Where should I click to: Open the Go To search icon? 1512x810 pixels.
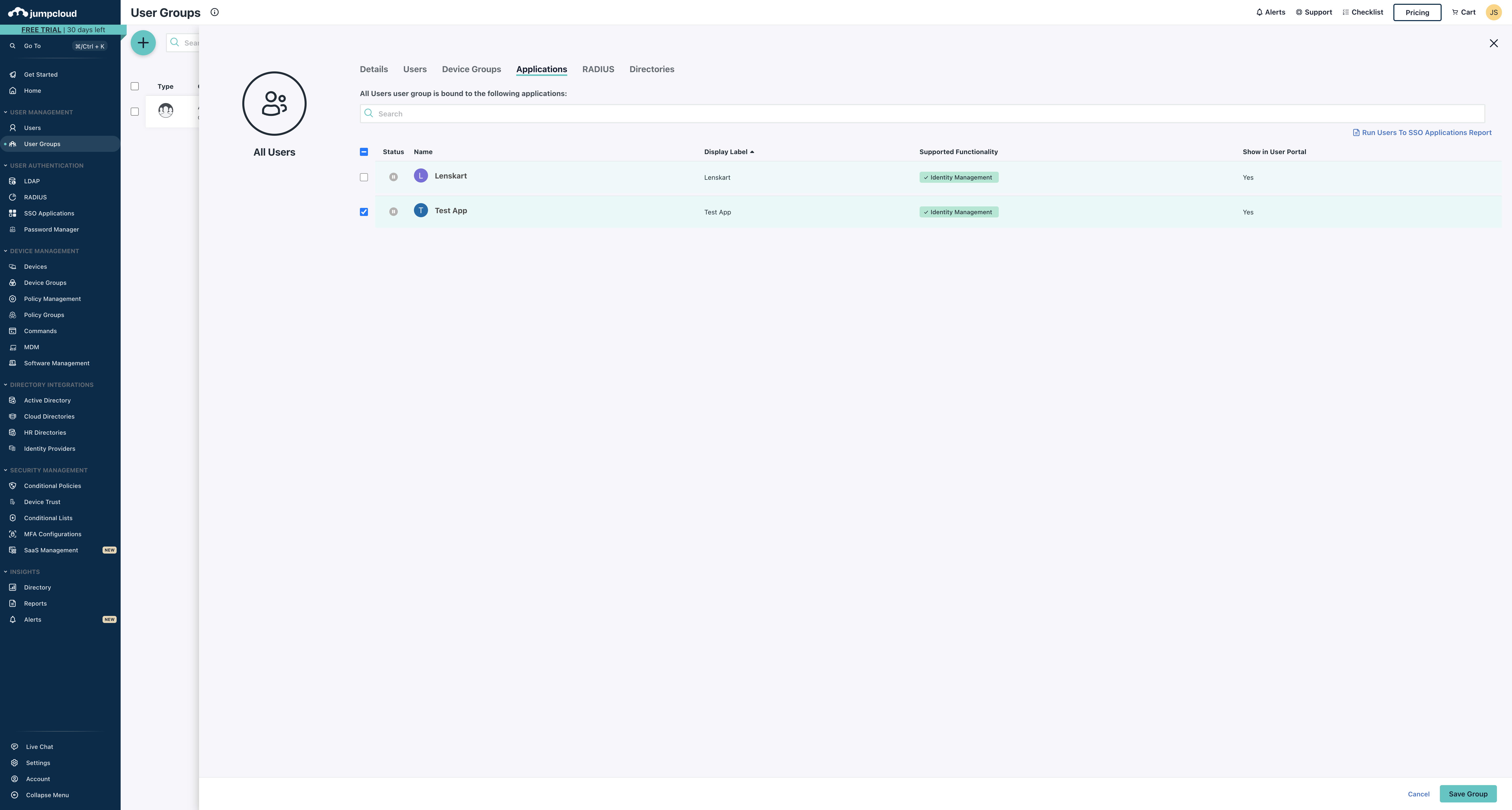tap(12, 46)
